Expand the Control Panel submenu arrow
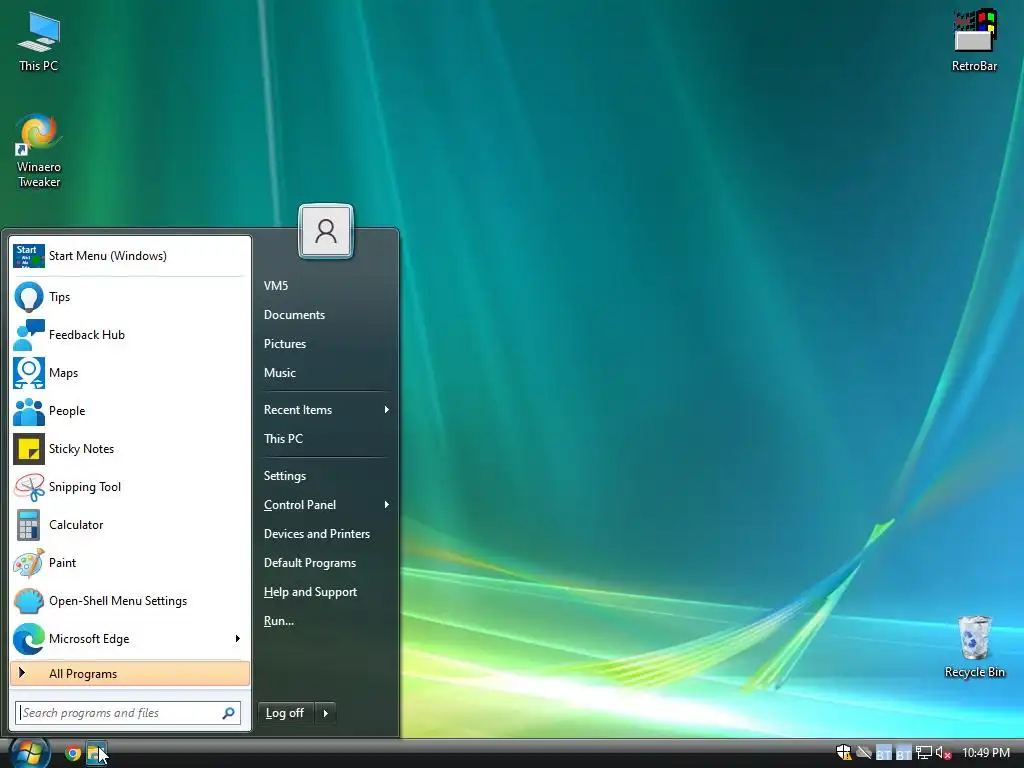 click(x=387, y=505)
